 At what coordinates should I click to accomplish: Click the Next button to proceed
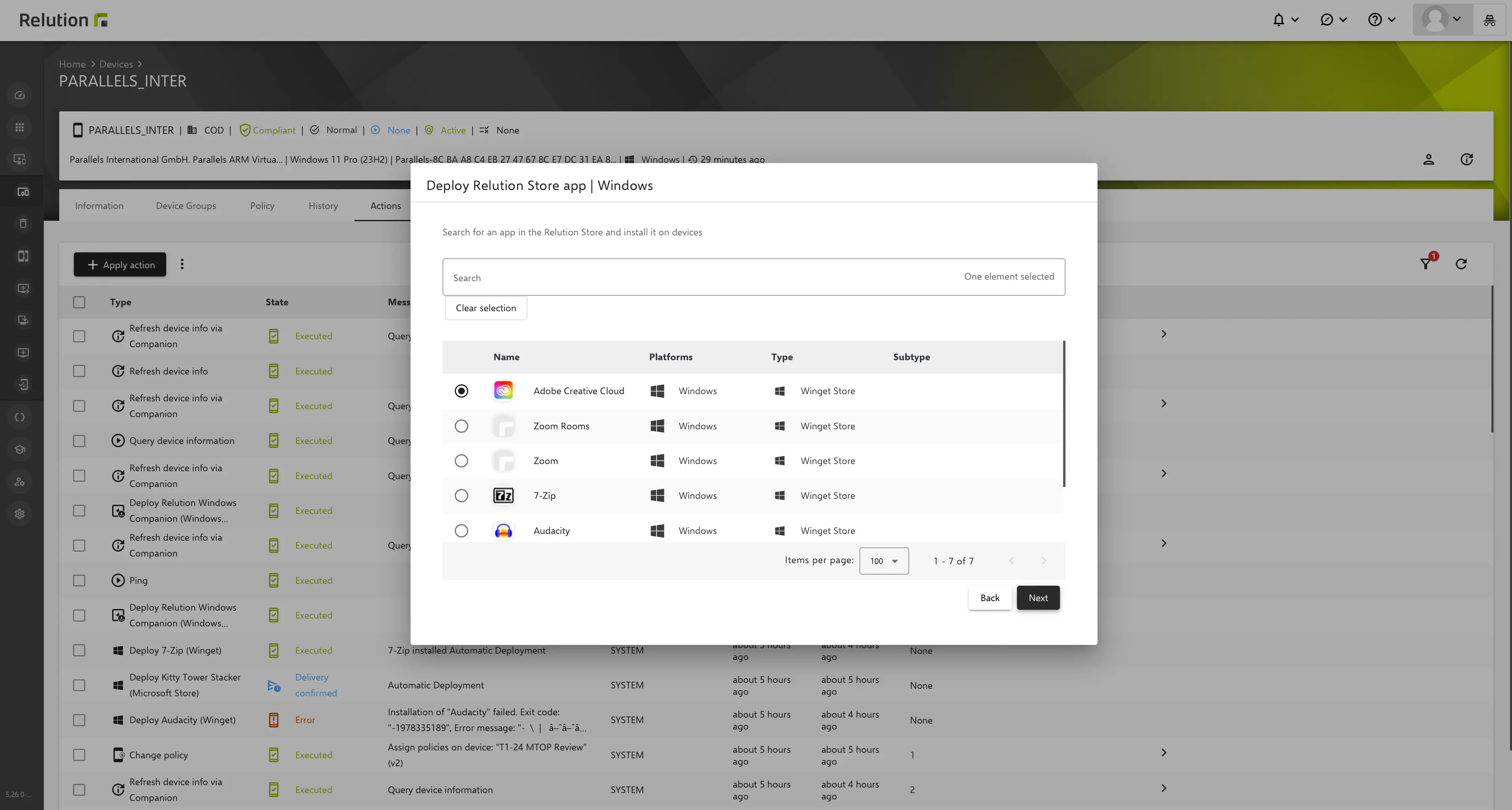point(1037,597)
